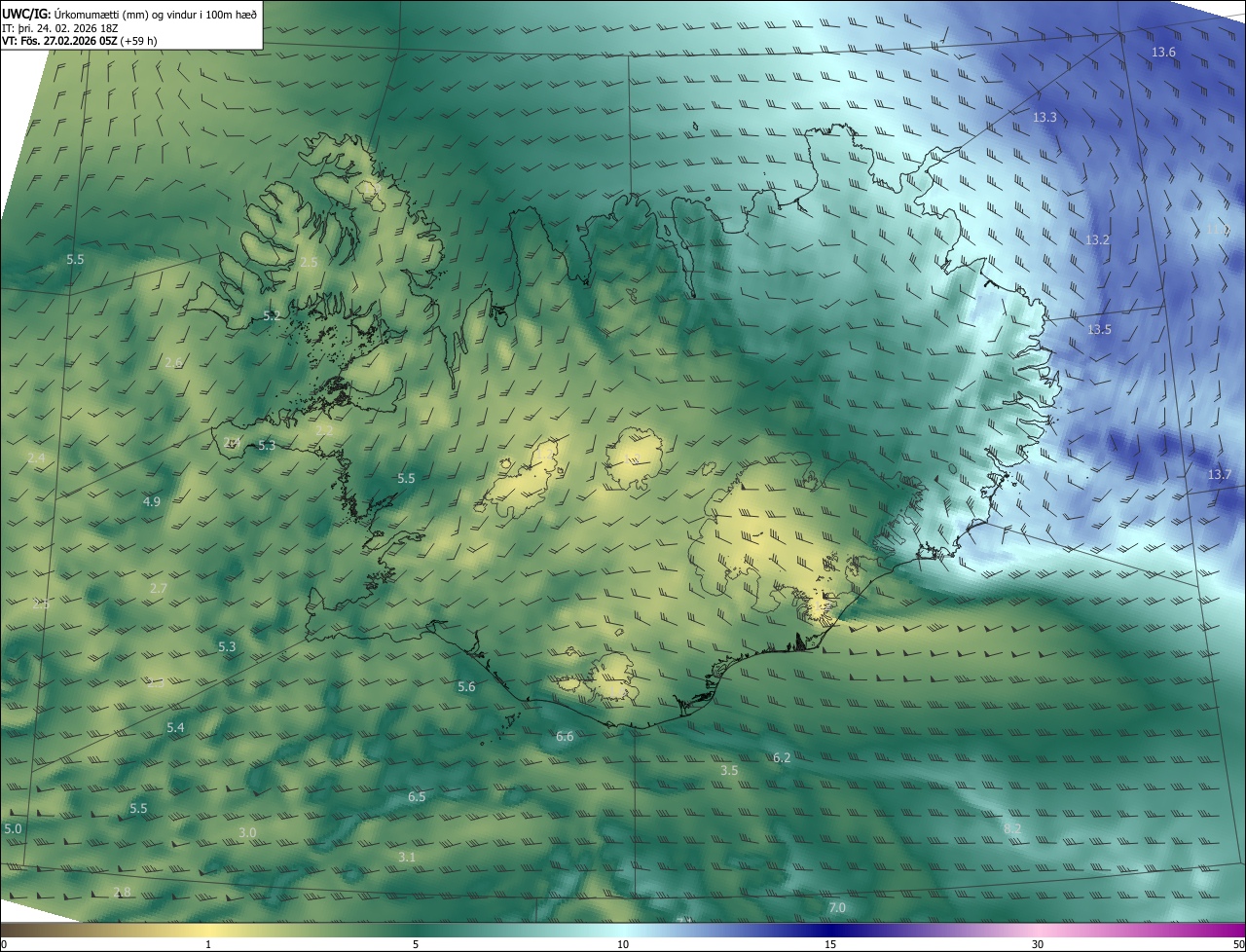This screenshot has width=1246, height=952.
Task: Click the 'IT: þri. 24. 02. 2026 18Z' line
Action: [x=60, y=27]
